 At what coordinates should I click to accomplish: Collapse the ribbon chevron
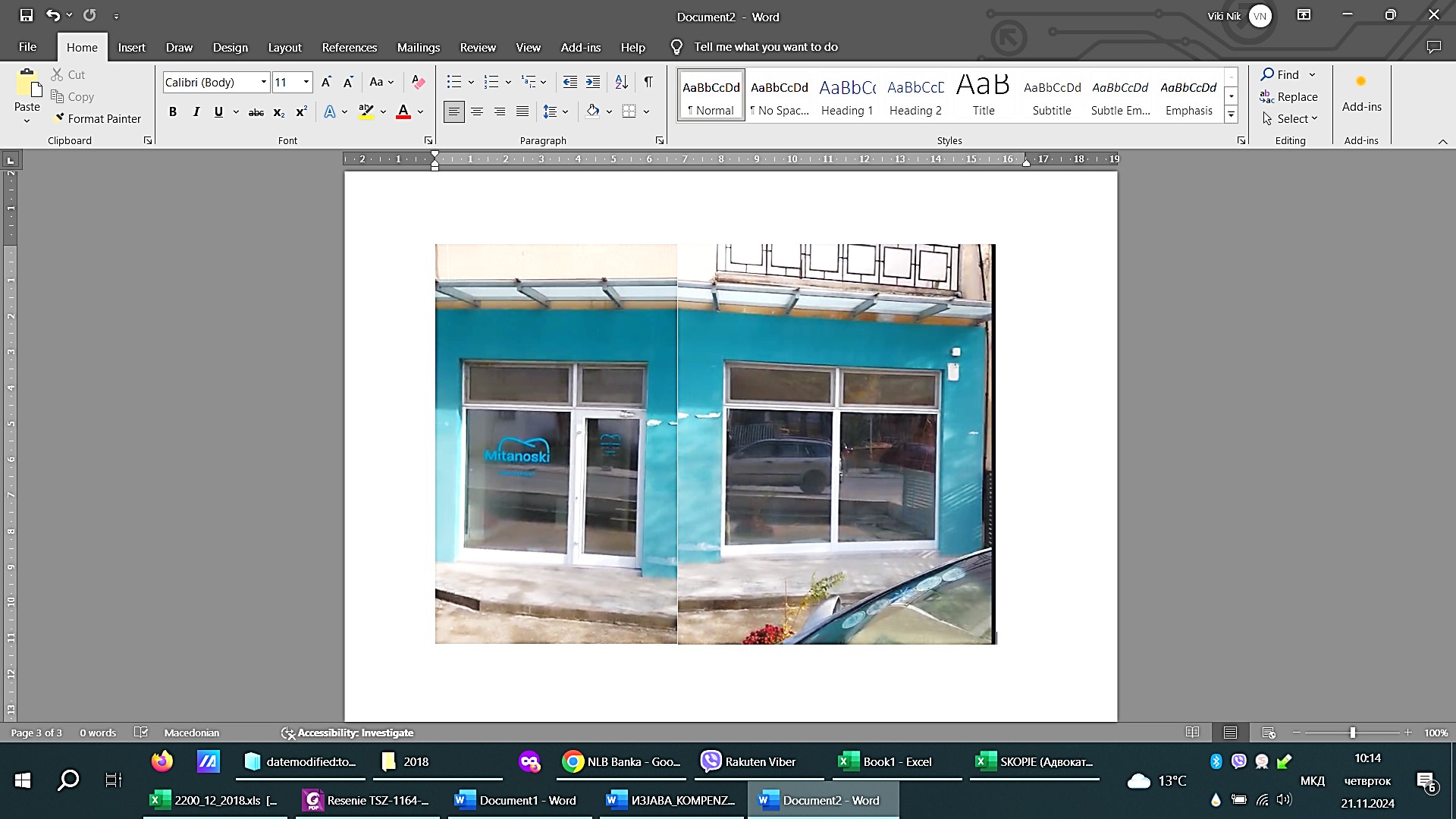pos(1442,141)
